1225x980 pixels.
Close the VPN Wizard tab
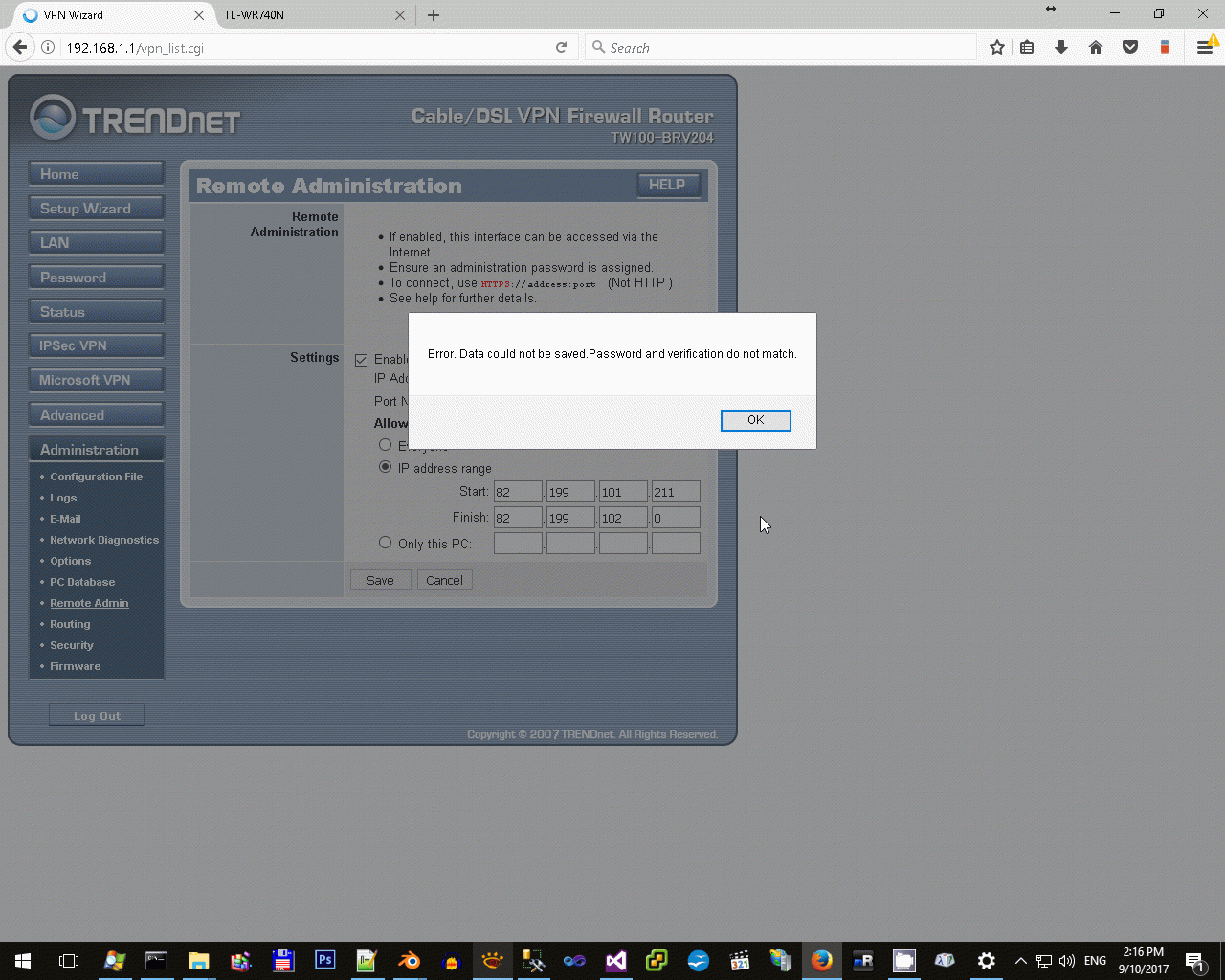199,15
